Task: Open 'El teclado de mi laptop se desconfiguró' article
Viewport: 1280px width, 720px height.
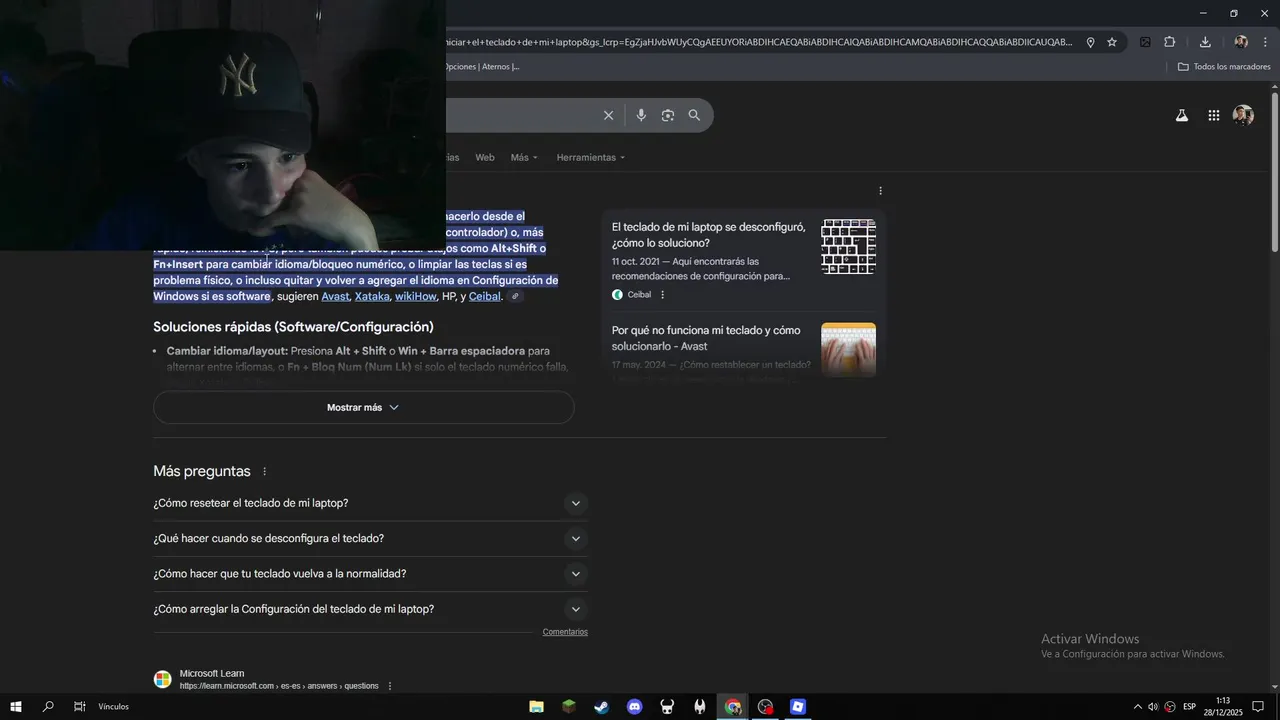Action: [x=708, y=235]
